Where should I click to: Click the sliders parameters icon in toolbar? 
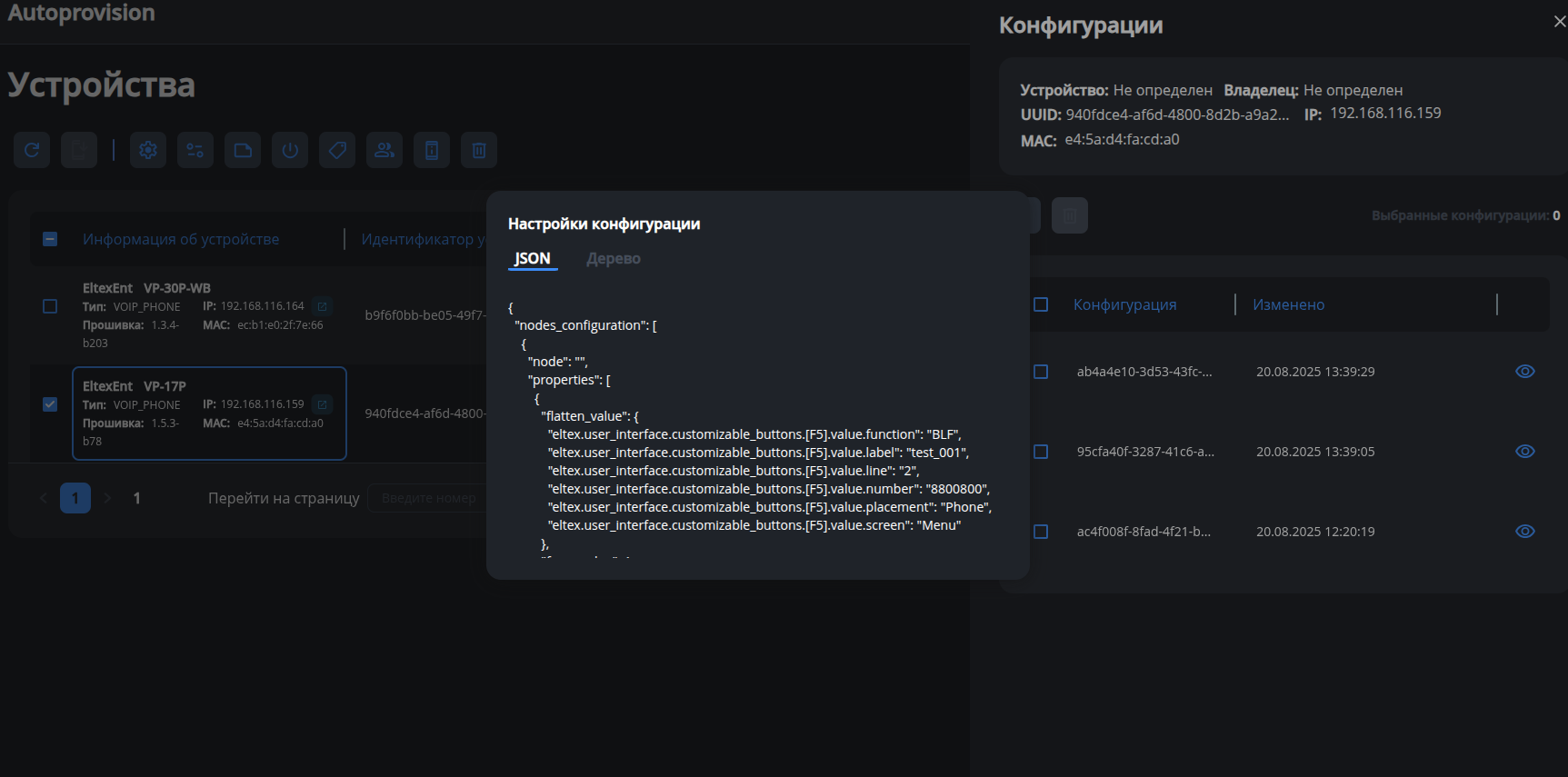(x=195, y=150)
